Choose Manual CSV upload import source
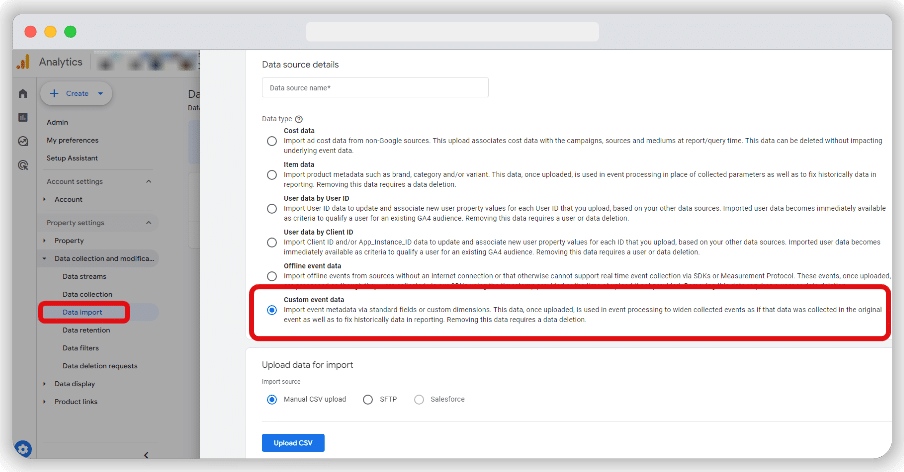Screen dimensions: 904x472 (272, 399)
